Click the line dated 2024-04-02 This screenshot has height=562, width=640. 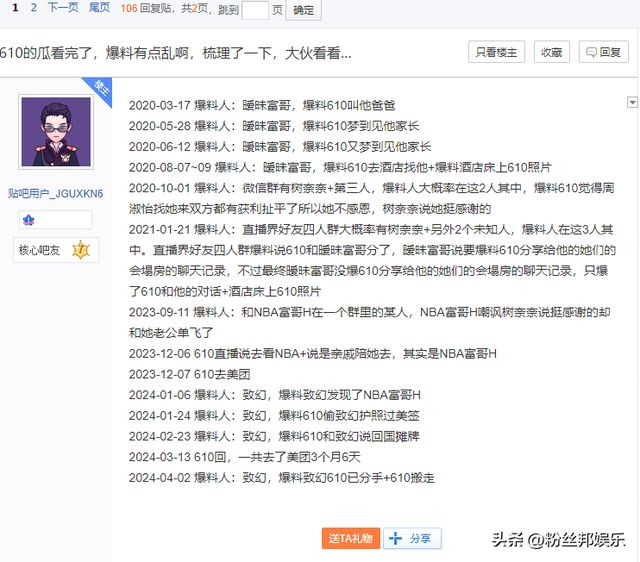[282, 478]
